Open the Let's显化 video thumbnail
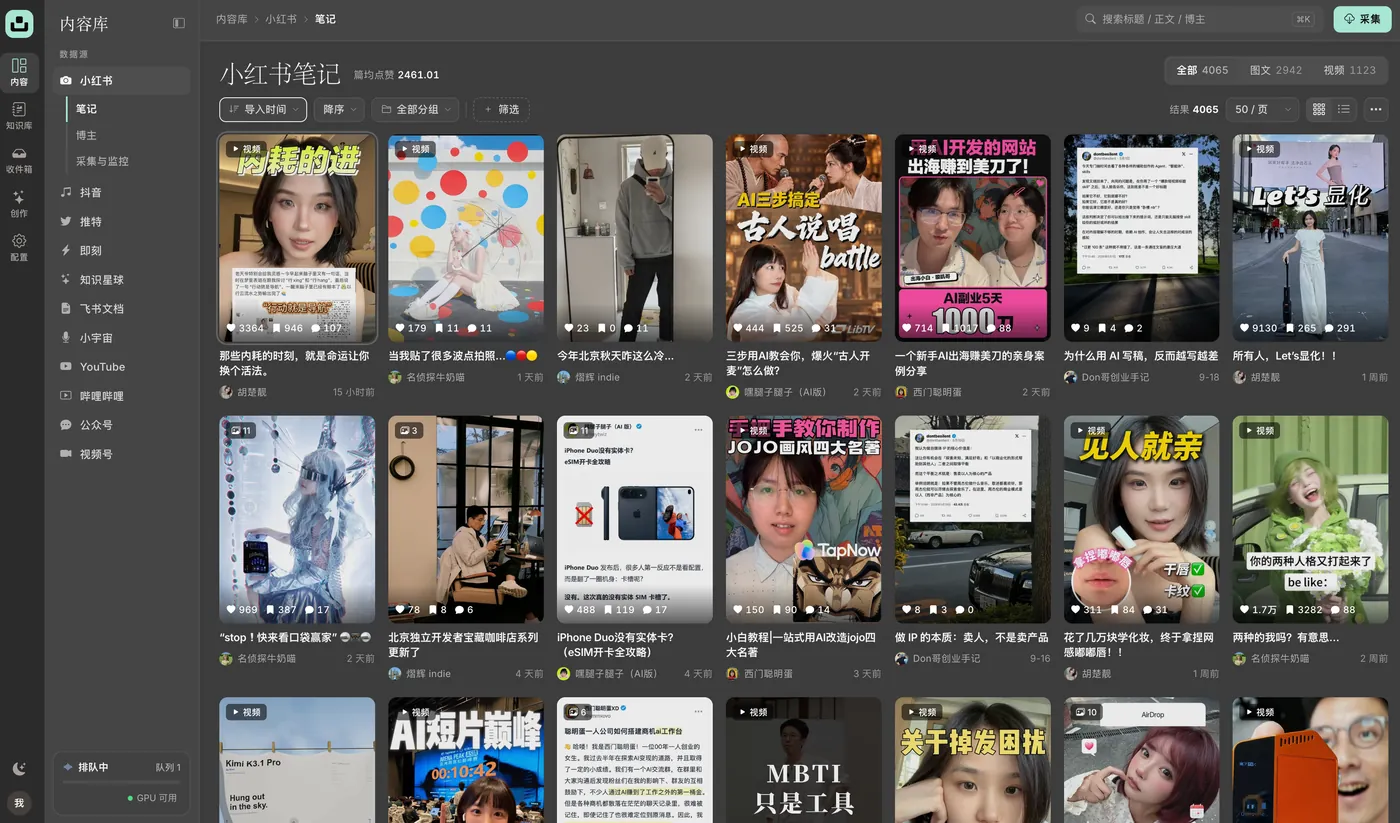This screenshot has height=823, width=1400. coord(1311,238)
